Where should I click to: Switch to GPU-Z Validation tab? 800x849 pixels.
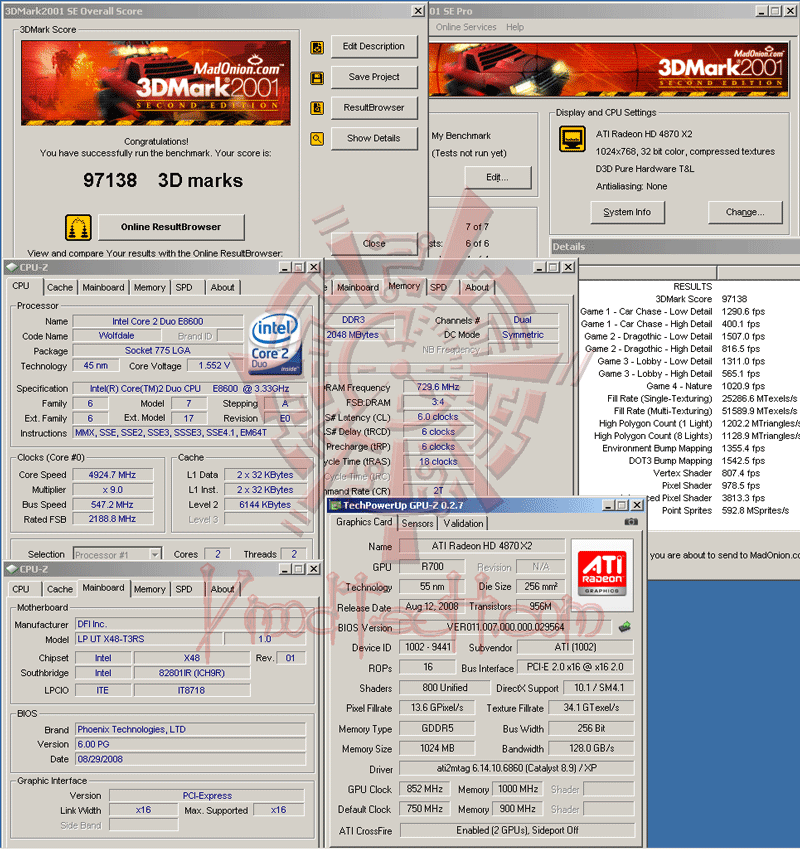(x=463, y=524)
